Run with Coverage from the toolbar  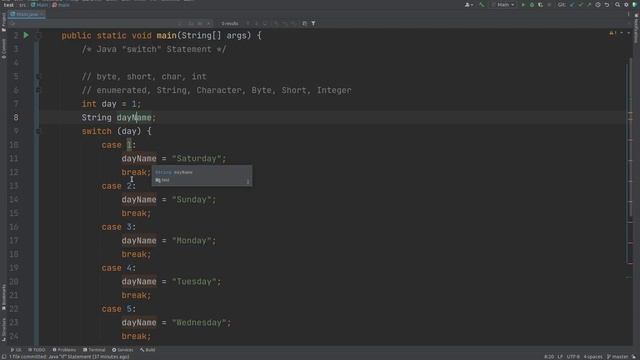click(x=540, y=5)
